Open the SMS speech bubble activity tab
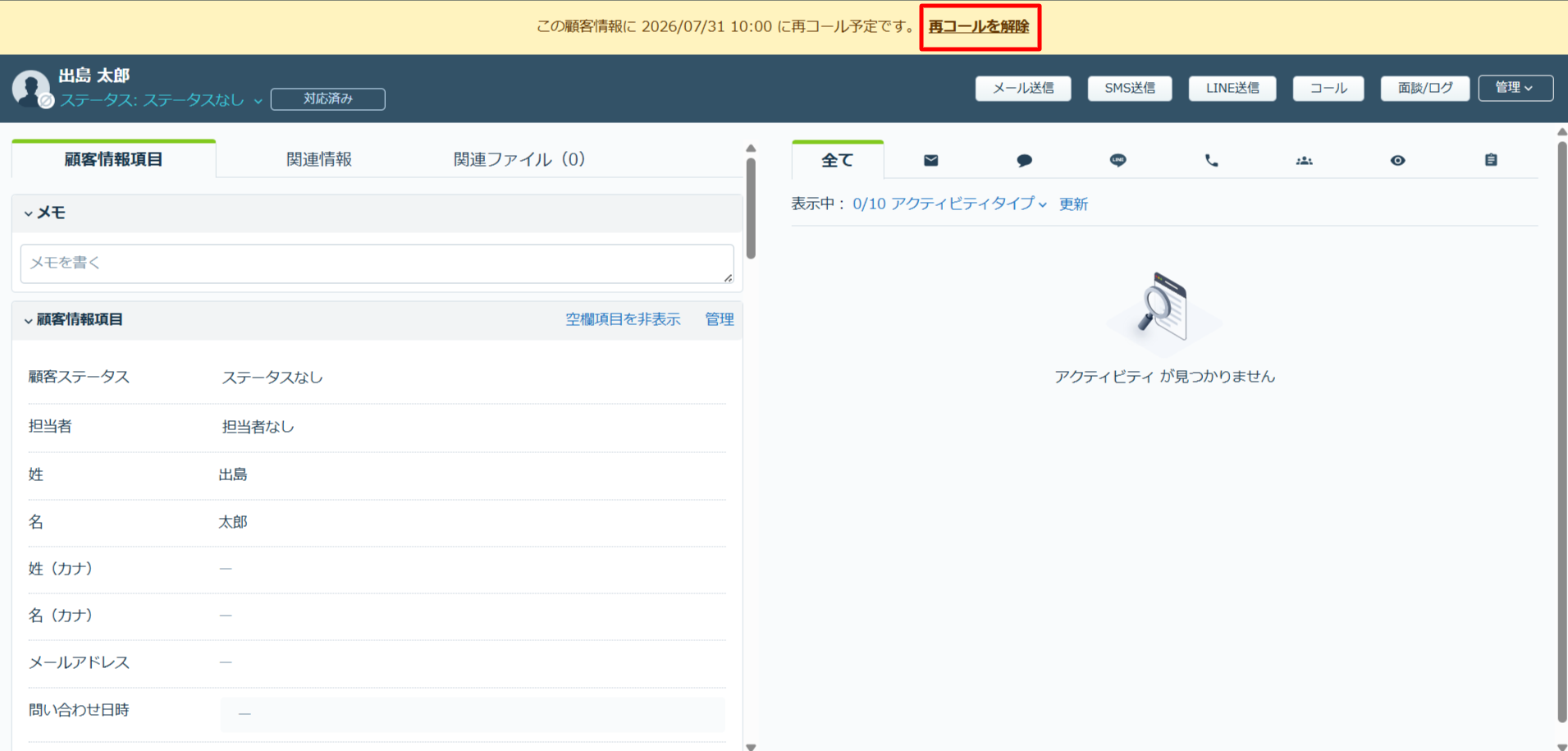The image size is (1568, 751). 1024,160
